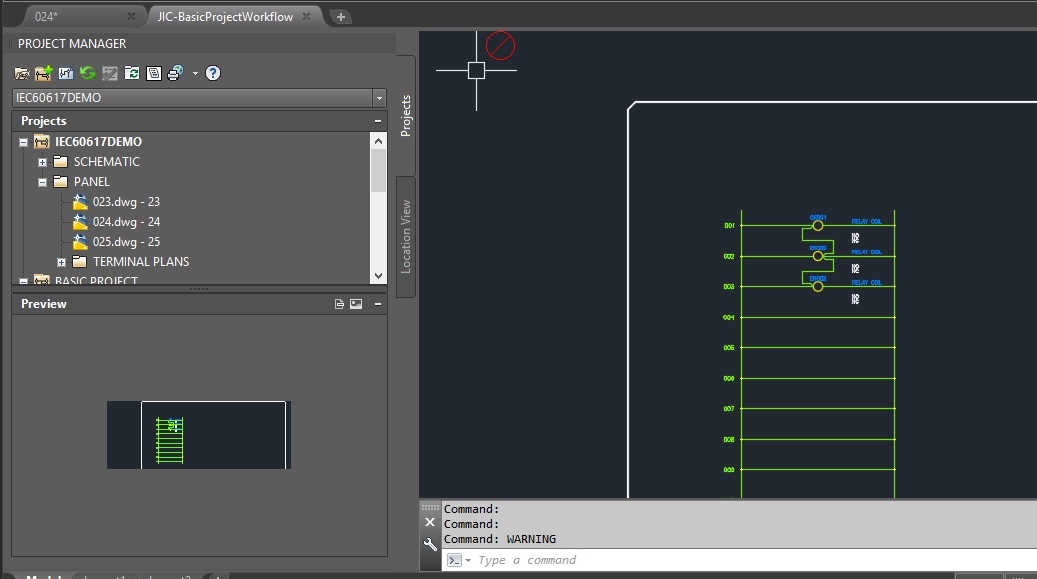Switch to Preview image view icon
1037x579 pixels.
pos(356,304)
